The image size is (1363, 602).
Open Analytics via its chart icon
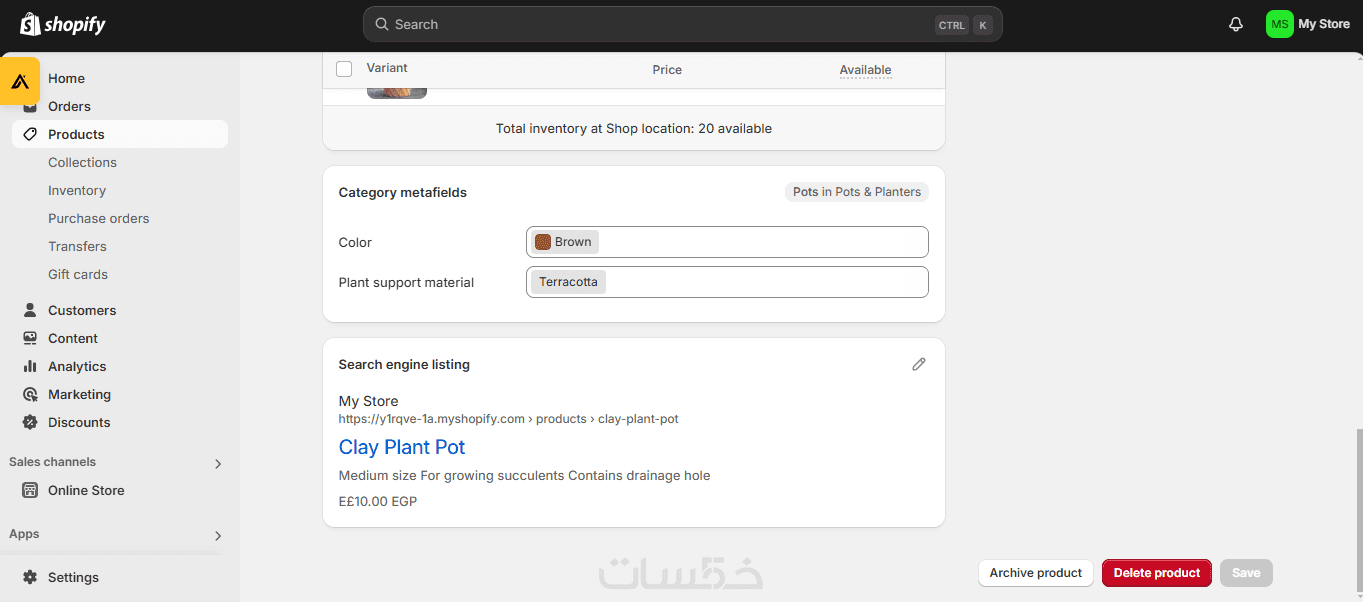(30, 366)
